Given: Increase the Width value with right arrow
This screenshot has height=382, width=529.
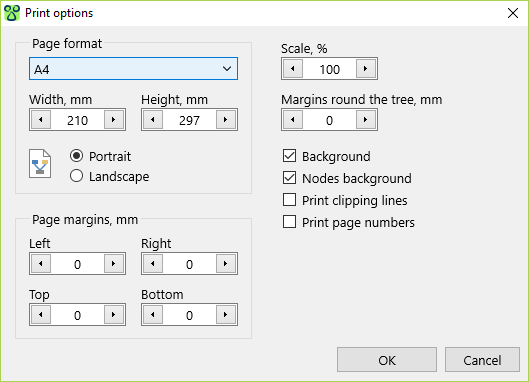Looking at the screenshot, I should (113, 119).
